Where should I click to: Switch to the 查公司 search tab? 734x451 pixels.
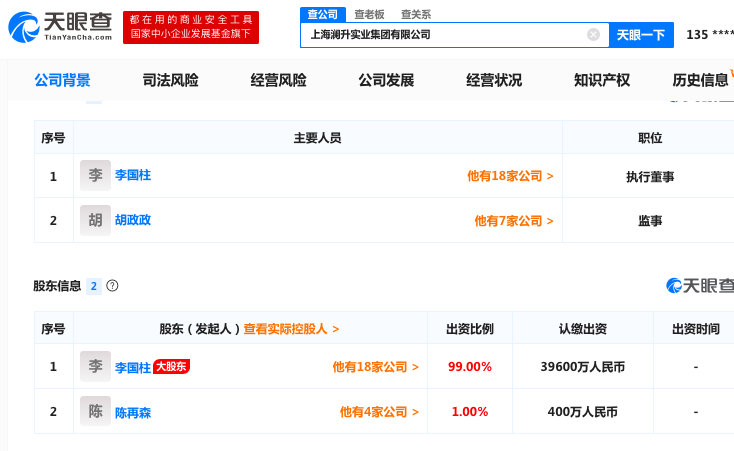pos(323,15)
